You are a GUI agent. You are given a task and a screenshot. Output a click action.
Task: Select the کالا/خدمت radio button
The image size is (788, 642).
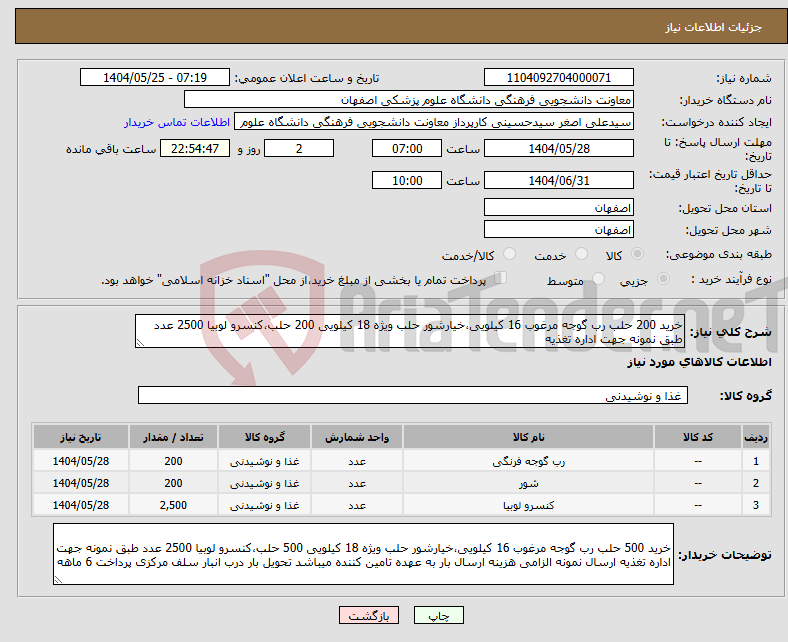[x=510, y=254]
